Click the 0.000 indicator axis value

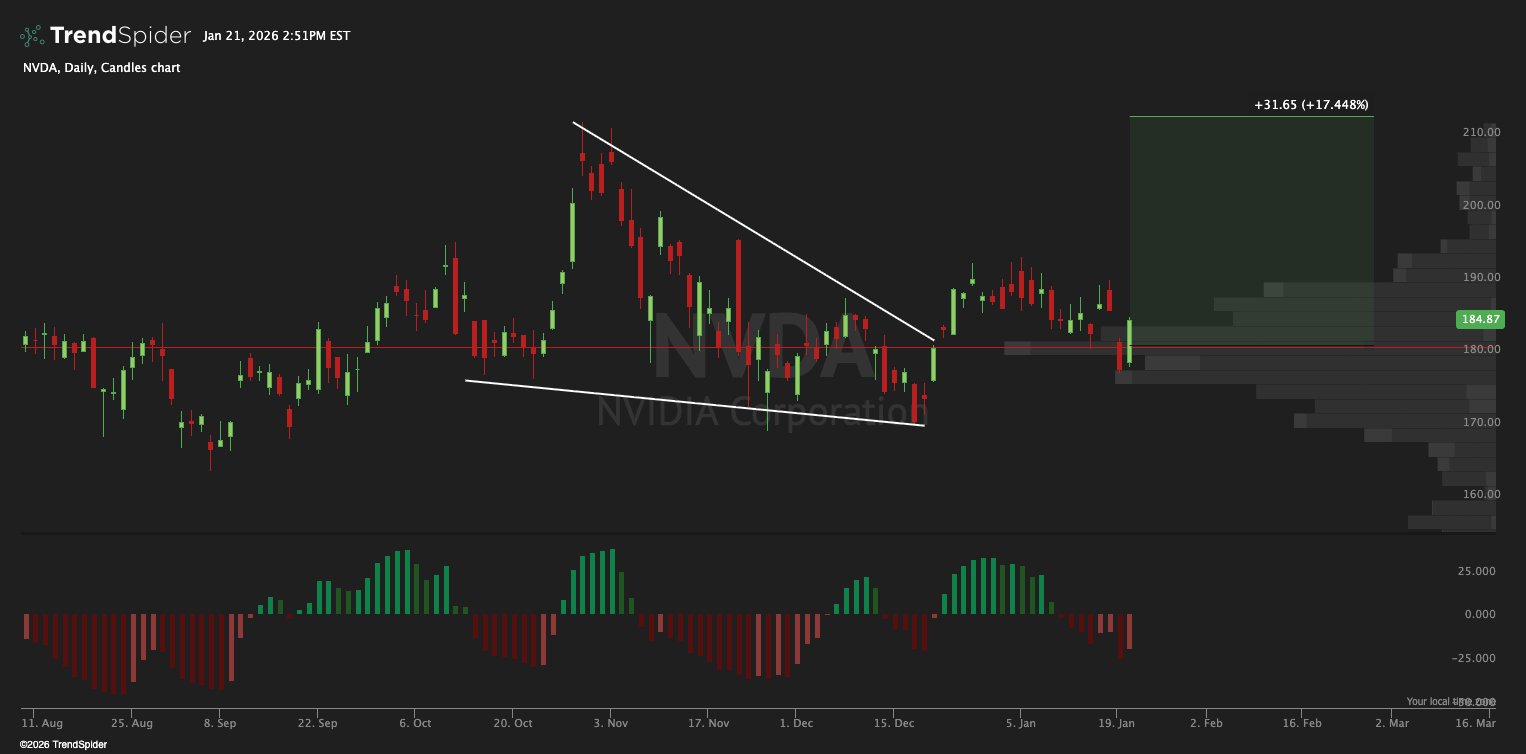(x=1481, y=614)
